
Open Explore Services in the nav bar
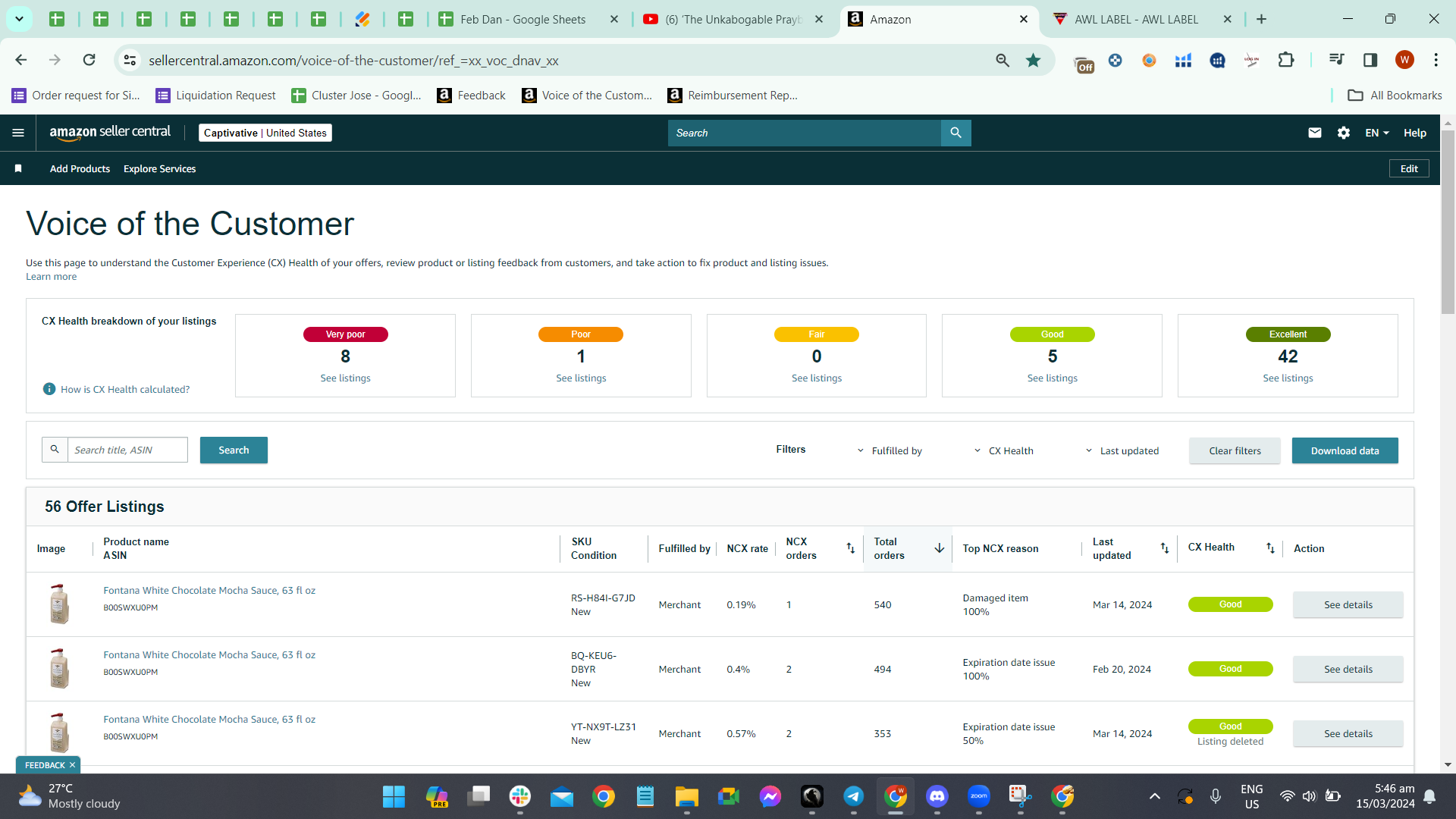[x=159, y=168]
